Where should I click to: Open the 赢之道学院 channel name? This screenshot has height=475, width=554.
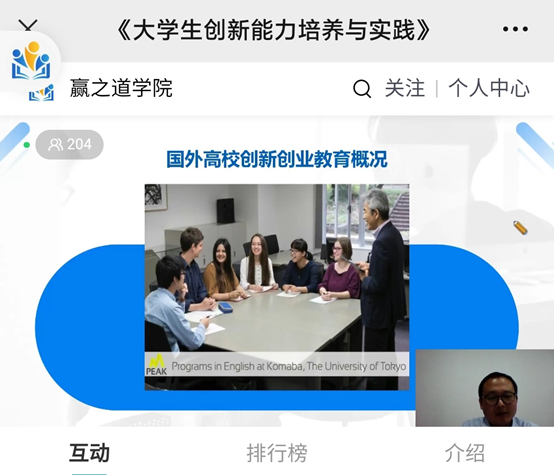coord(121,88)
